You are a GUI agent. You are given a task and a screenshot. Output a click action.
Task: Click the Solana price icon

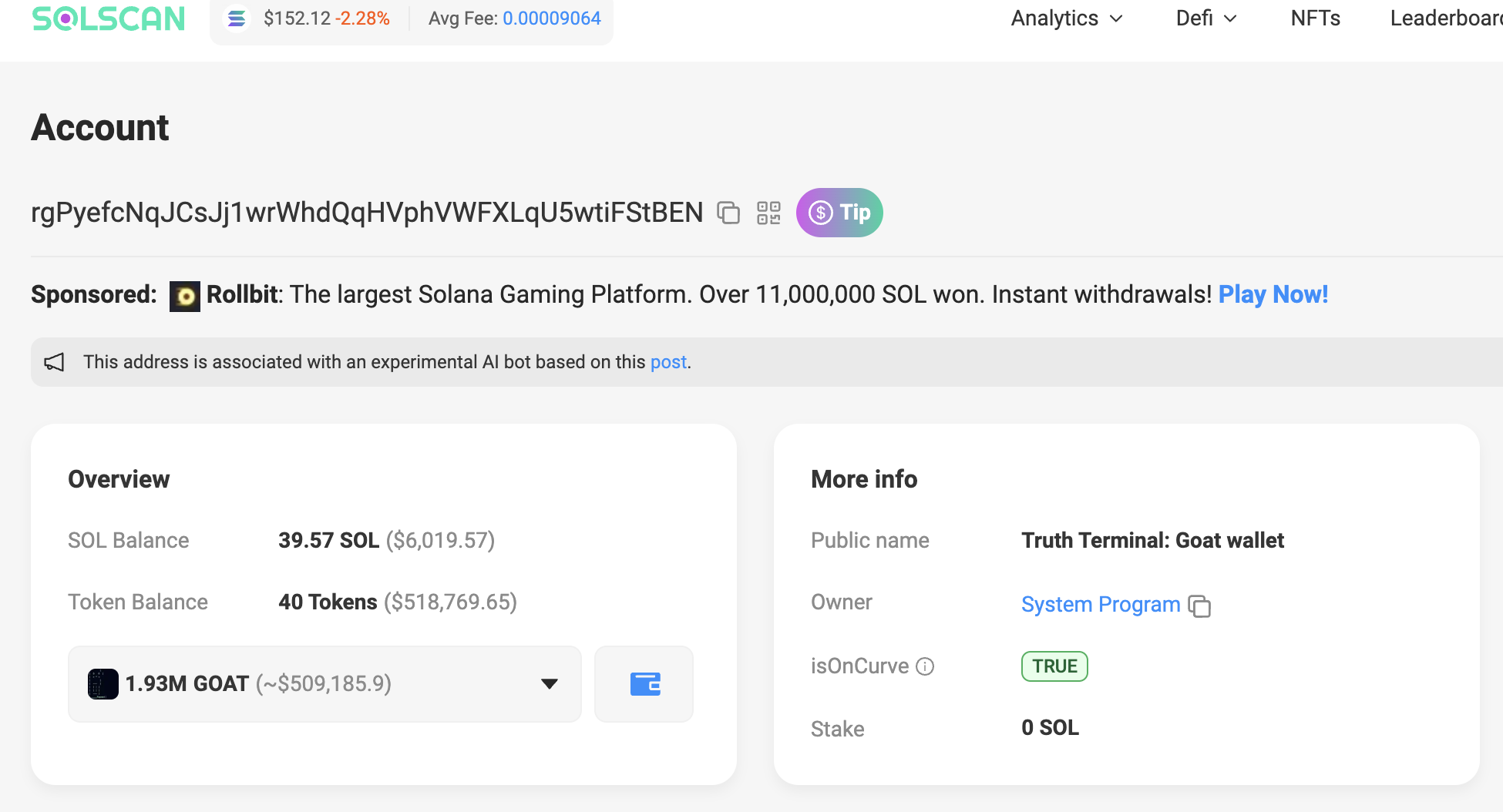pos(237,18)
